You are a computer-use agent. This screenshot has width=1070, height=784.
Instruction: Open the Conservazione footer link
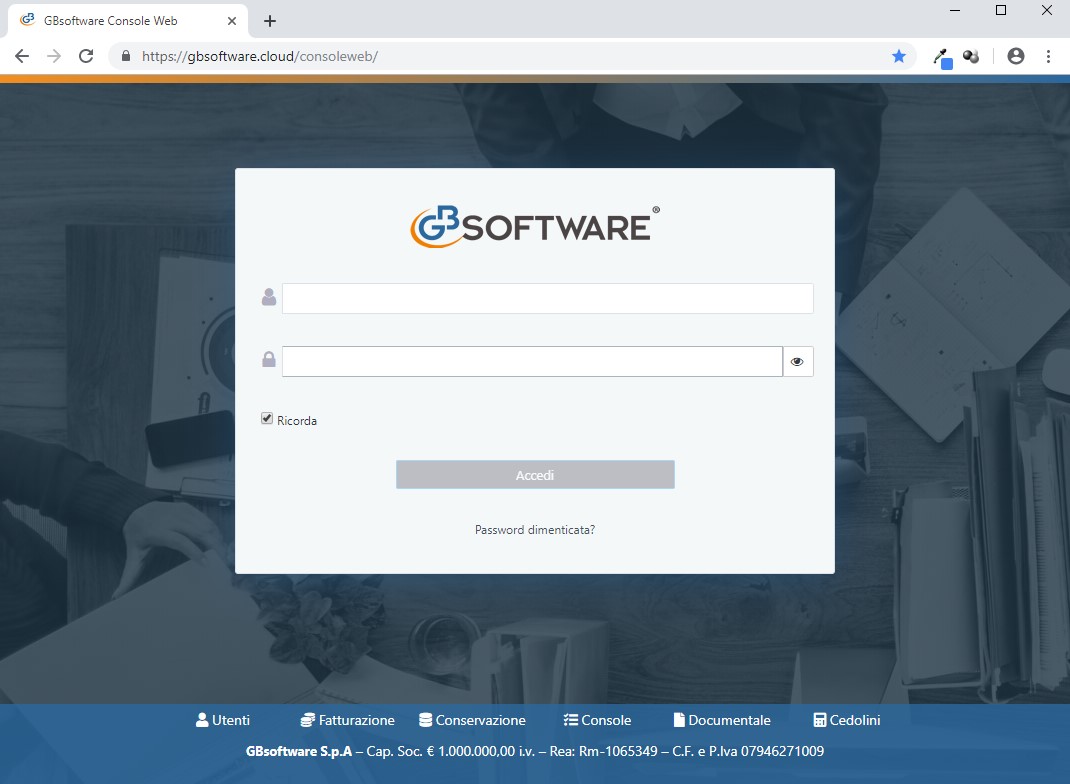pos(472,720)
